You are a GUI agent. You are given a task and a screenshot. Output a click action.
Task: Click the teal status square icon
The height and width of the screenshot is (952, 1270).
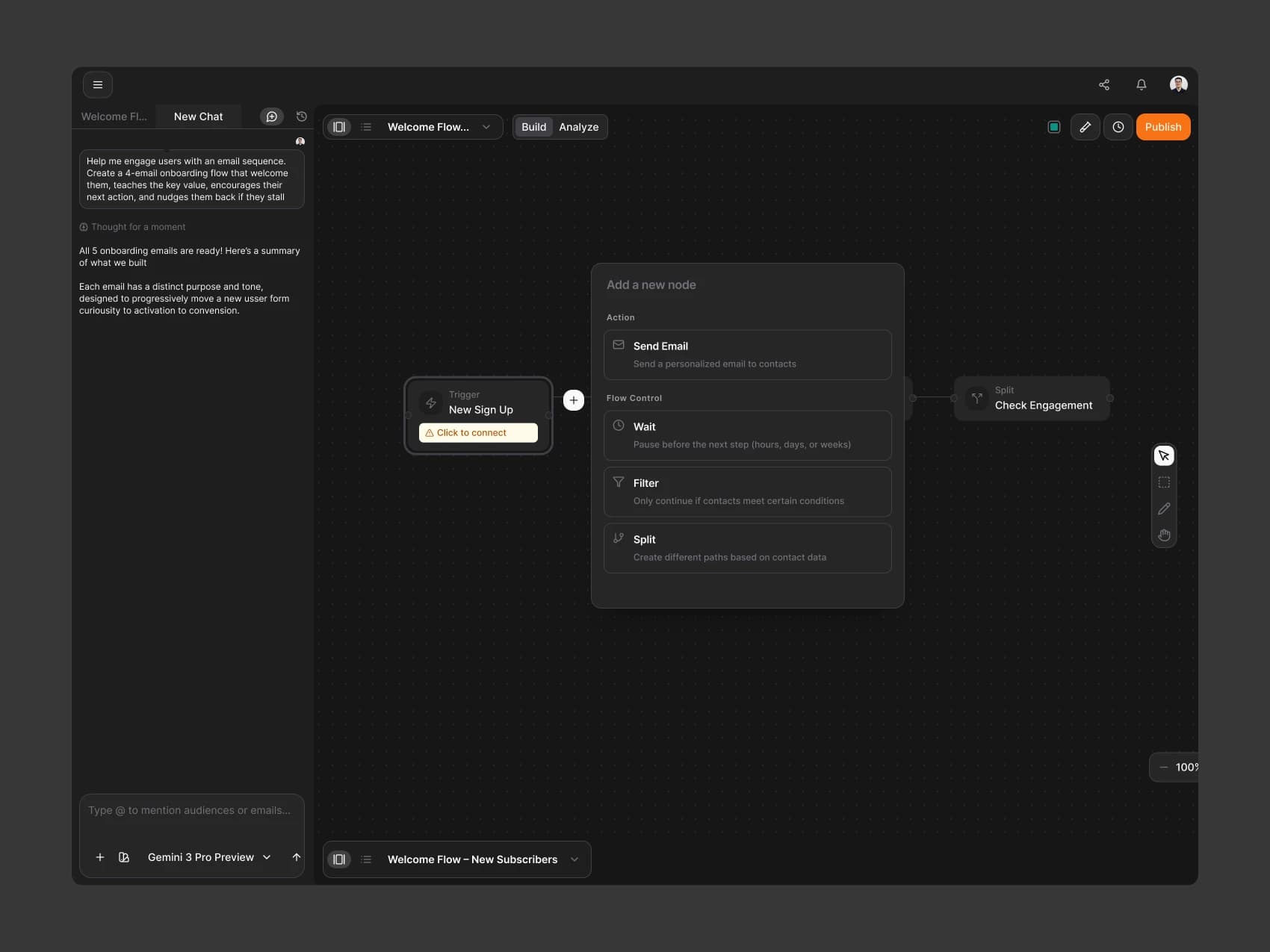coord(1054,127)
